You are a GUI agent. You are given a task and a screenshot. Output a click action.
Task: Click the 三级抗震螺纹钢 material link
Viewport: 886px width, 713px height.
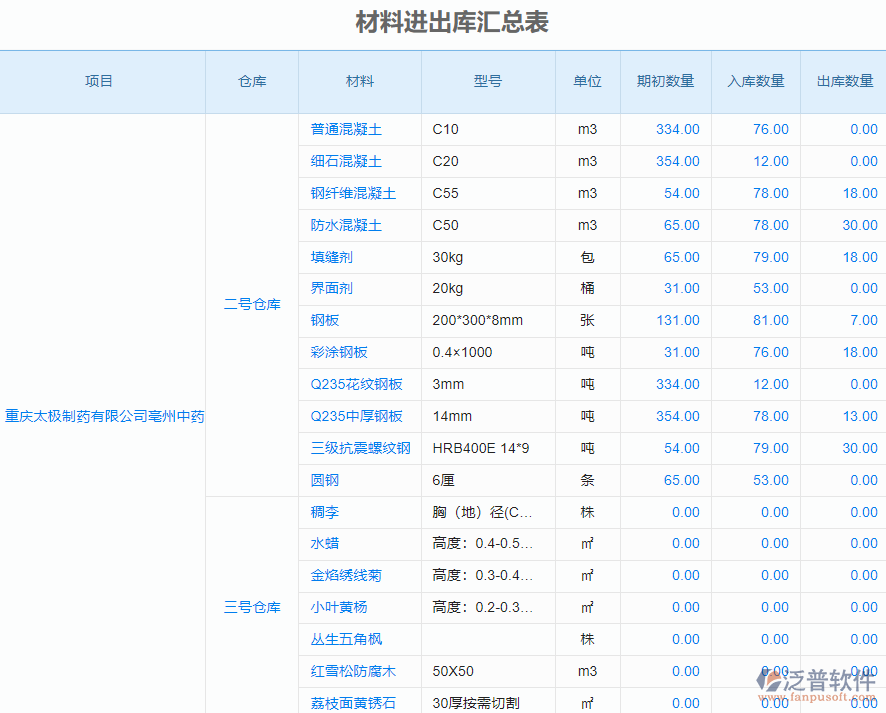358,448
